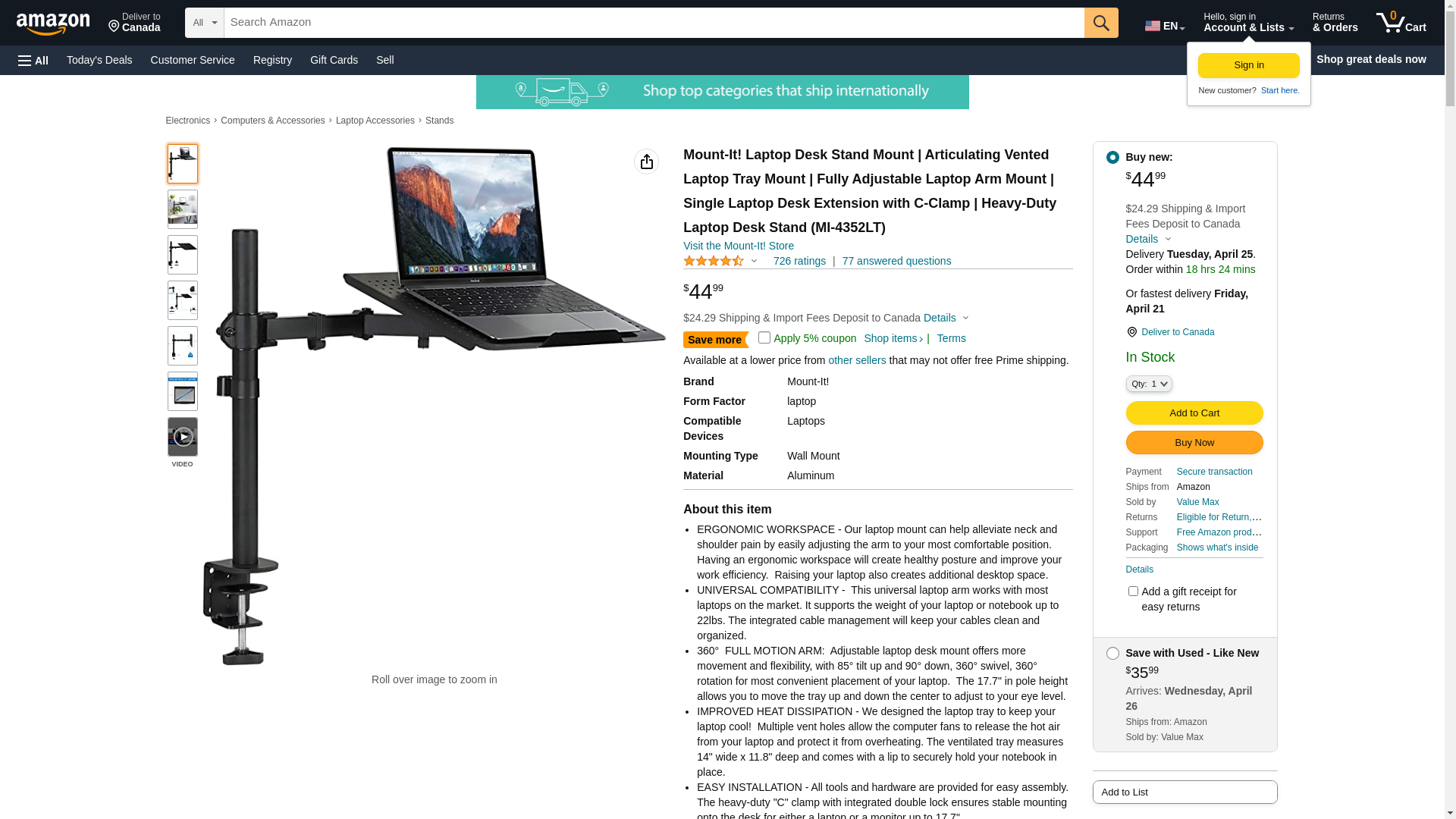Click the search magnifier button
Image resolution: width=1456 pixels, height=819 pixels.
coord(1101,23)
